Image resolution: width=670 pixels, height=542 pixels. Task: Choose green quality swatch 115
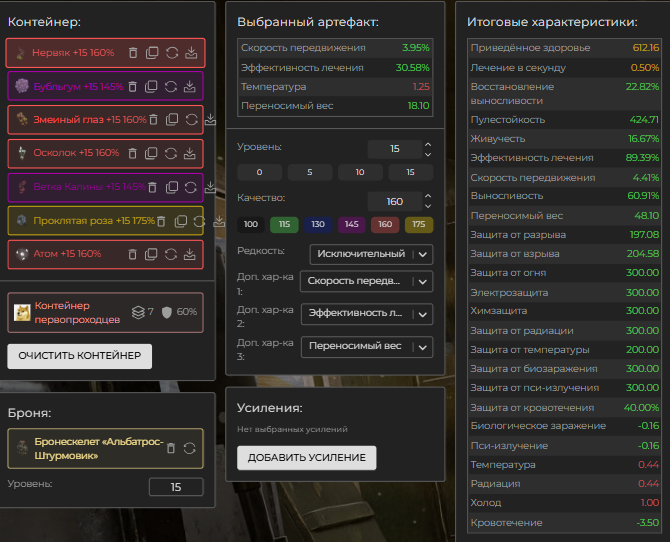coord(284,224)
